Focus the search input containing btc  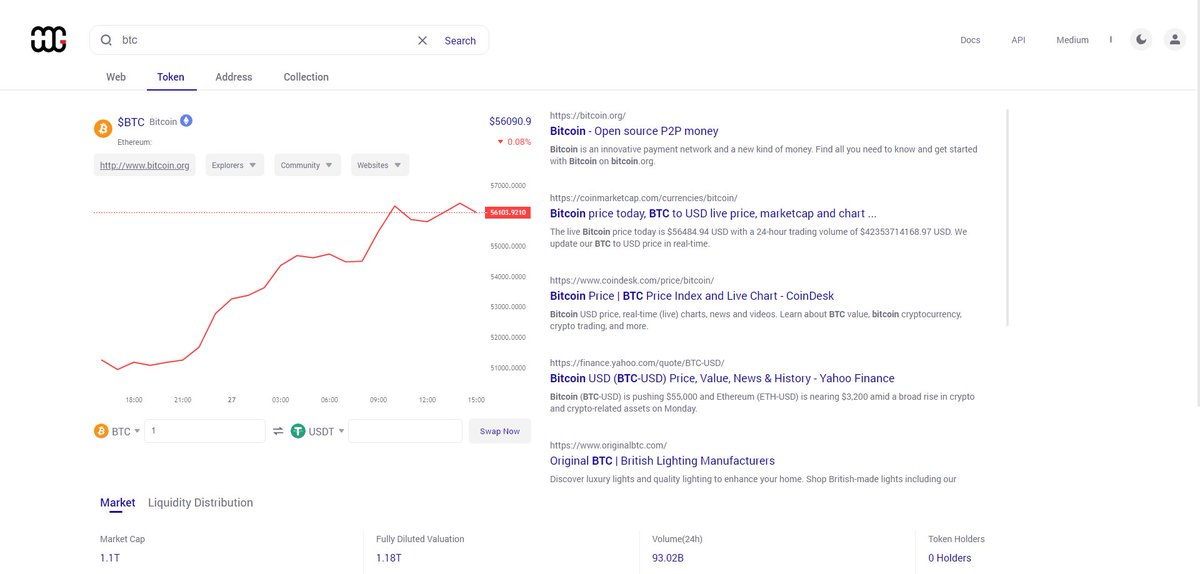pyautogui.click(x=265, y=40)
